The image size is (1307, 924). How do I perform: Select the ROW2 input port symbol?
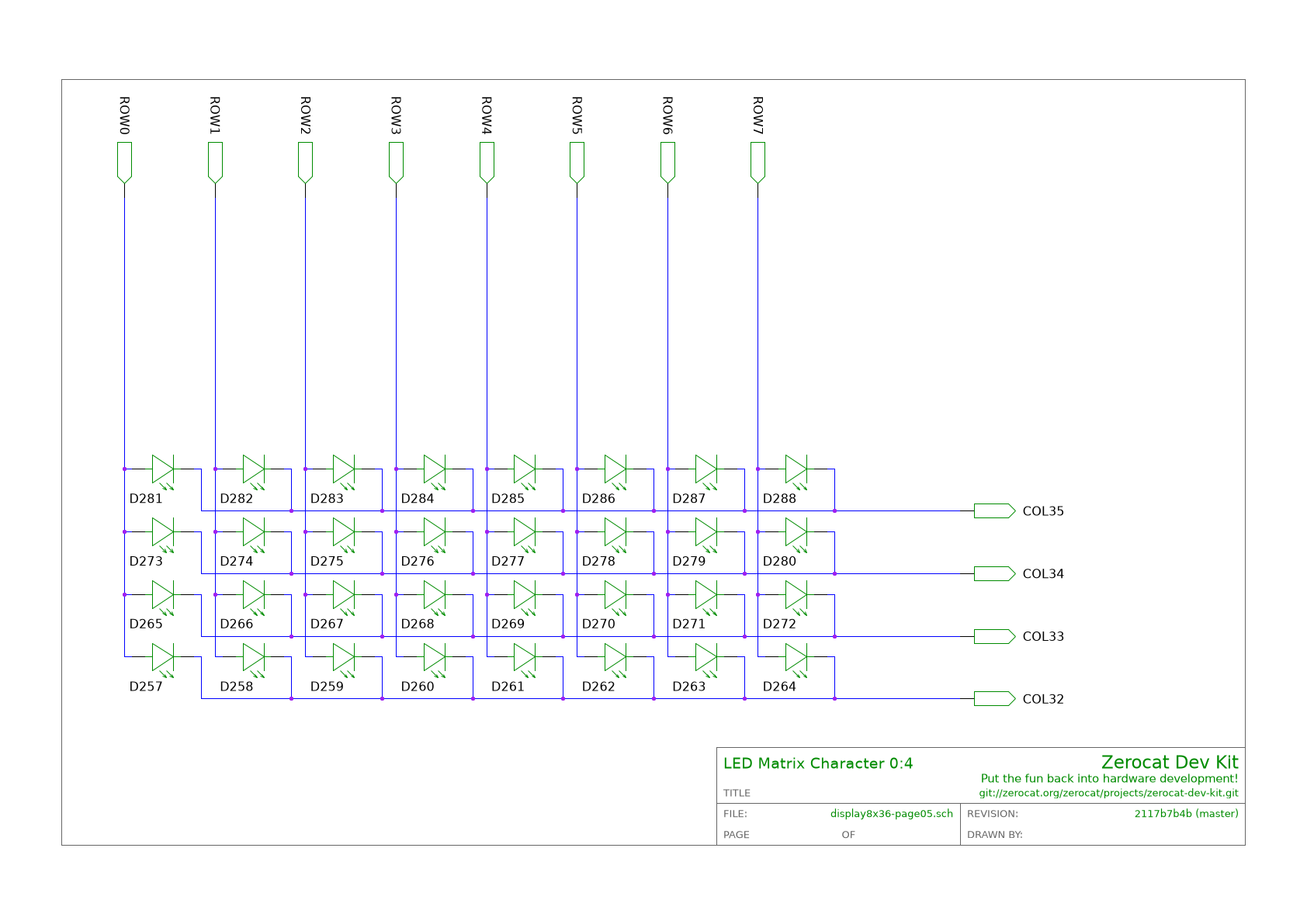[x=305, y=163]
